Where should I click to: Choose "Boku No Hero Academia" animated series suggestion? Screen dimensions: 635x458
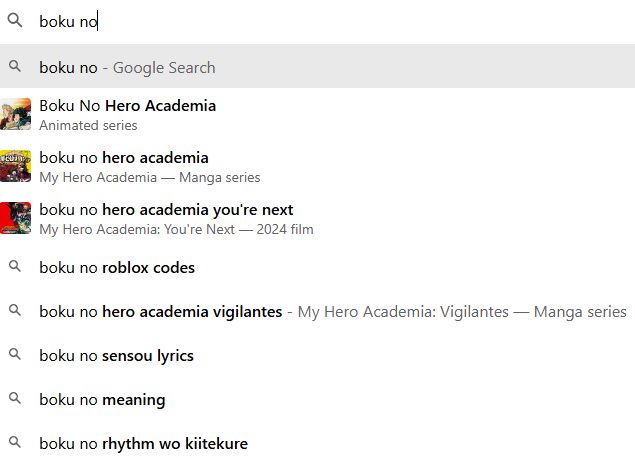tap(127, 106)
